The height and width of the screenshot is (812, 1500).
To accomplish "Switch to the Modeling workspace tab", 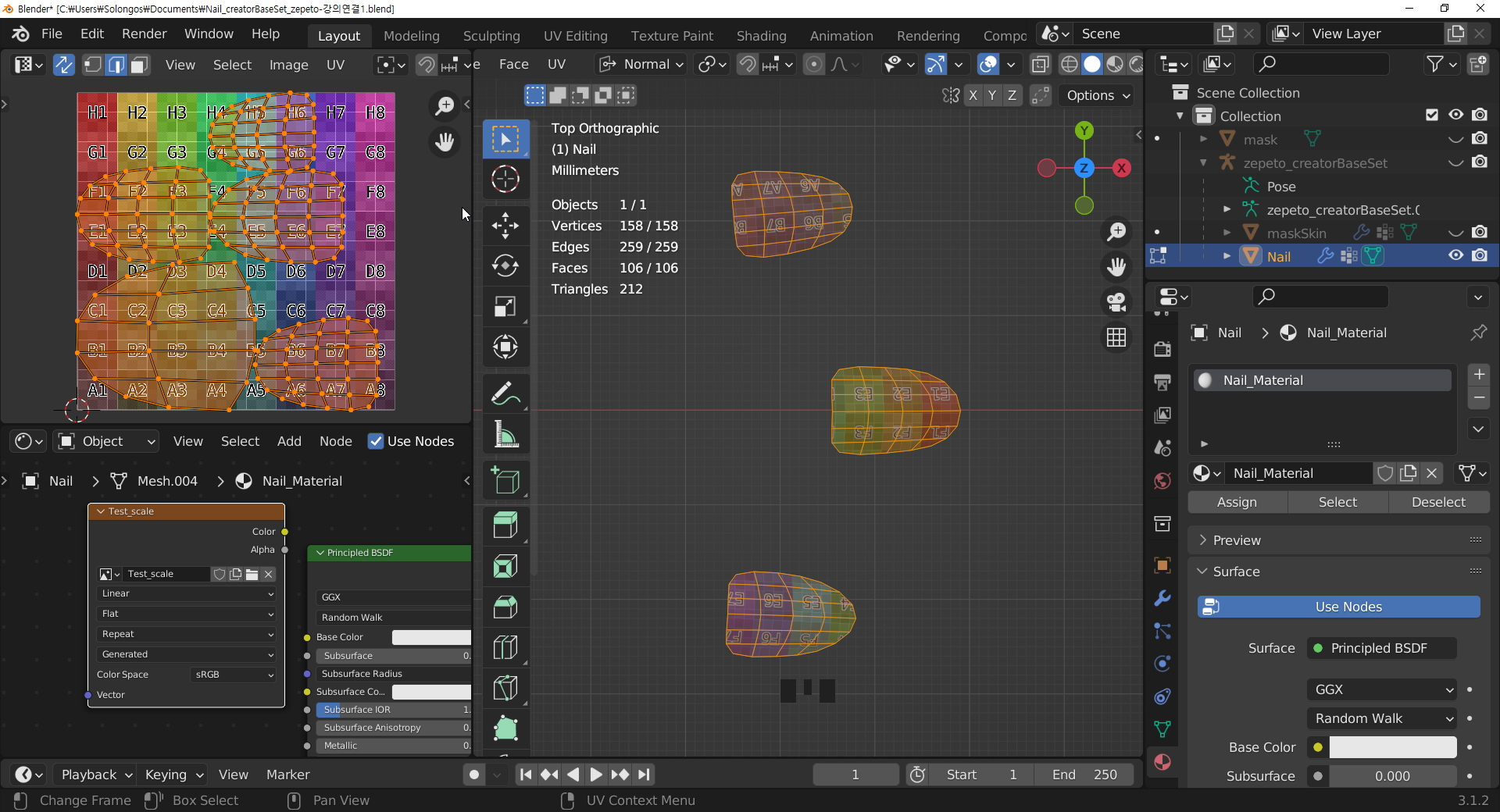I will [x=412, y=36].
